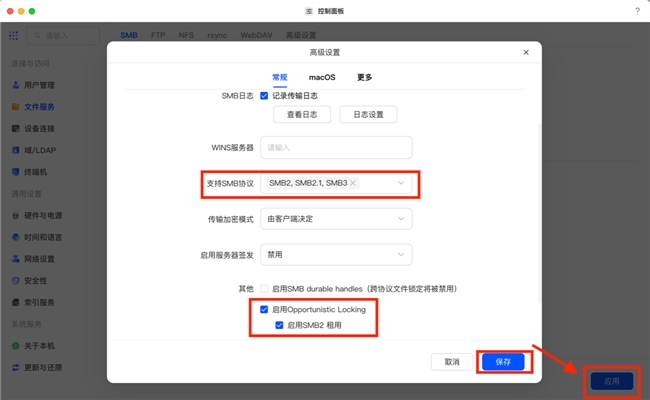Click the 取消 button
The image size is (650, 400).
[452, 362]
